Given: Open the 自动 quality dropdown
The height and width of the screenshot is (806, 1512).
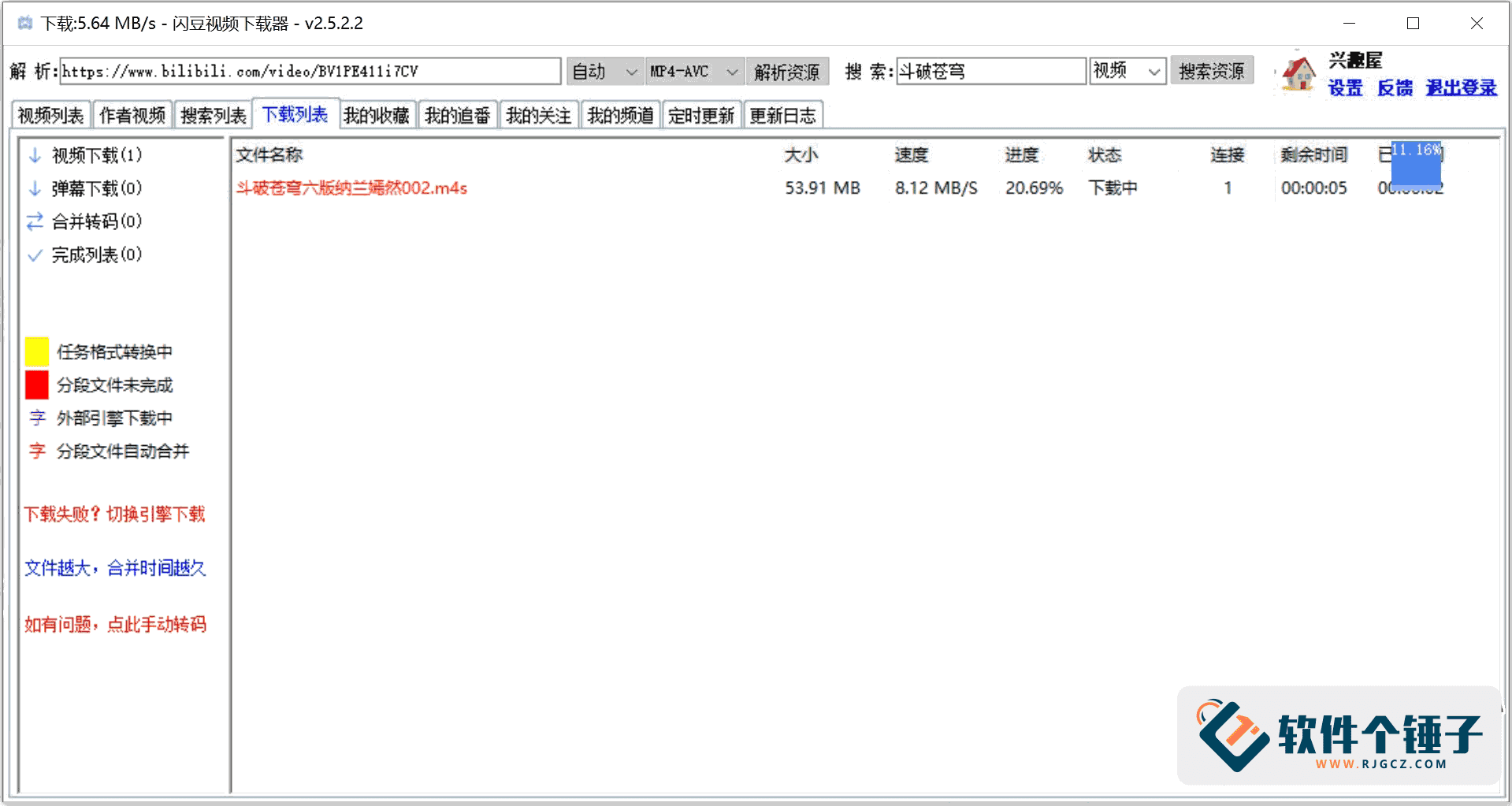Looking at the screenshot, I should point(604,72).
